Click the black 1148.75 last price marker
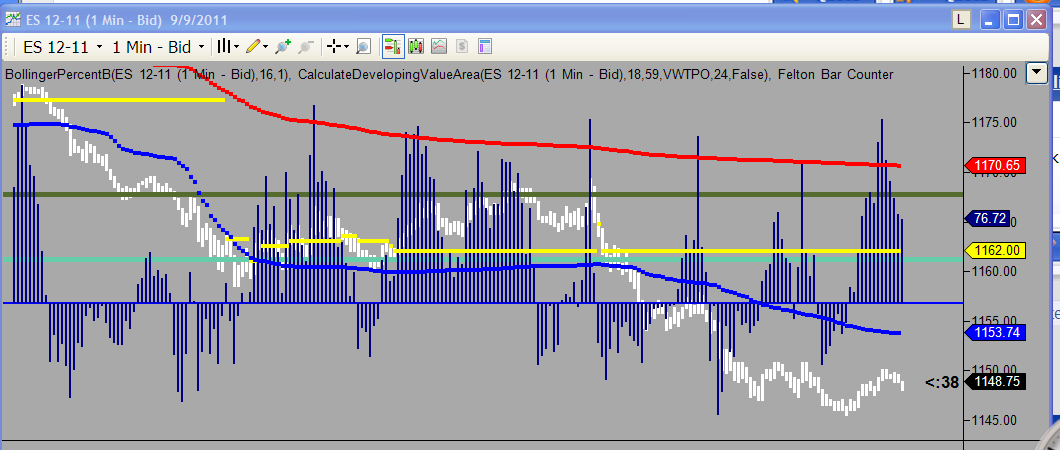Viewport: 1060px width, 450px height. click(997, 382)
